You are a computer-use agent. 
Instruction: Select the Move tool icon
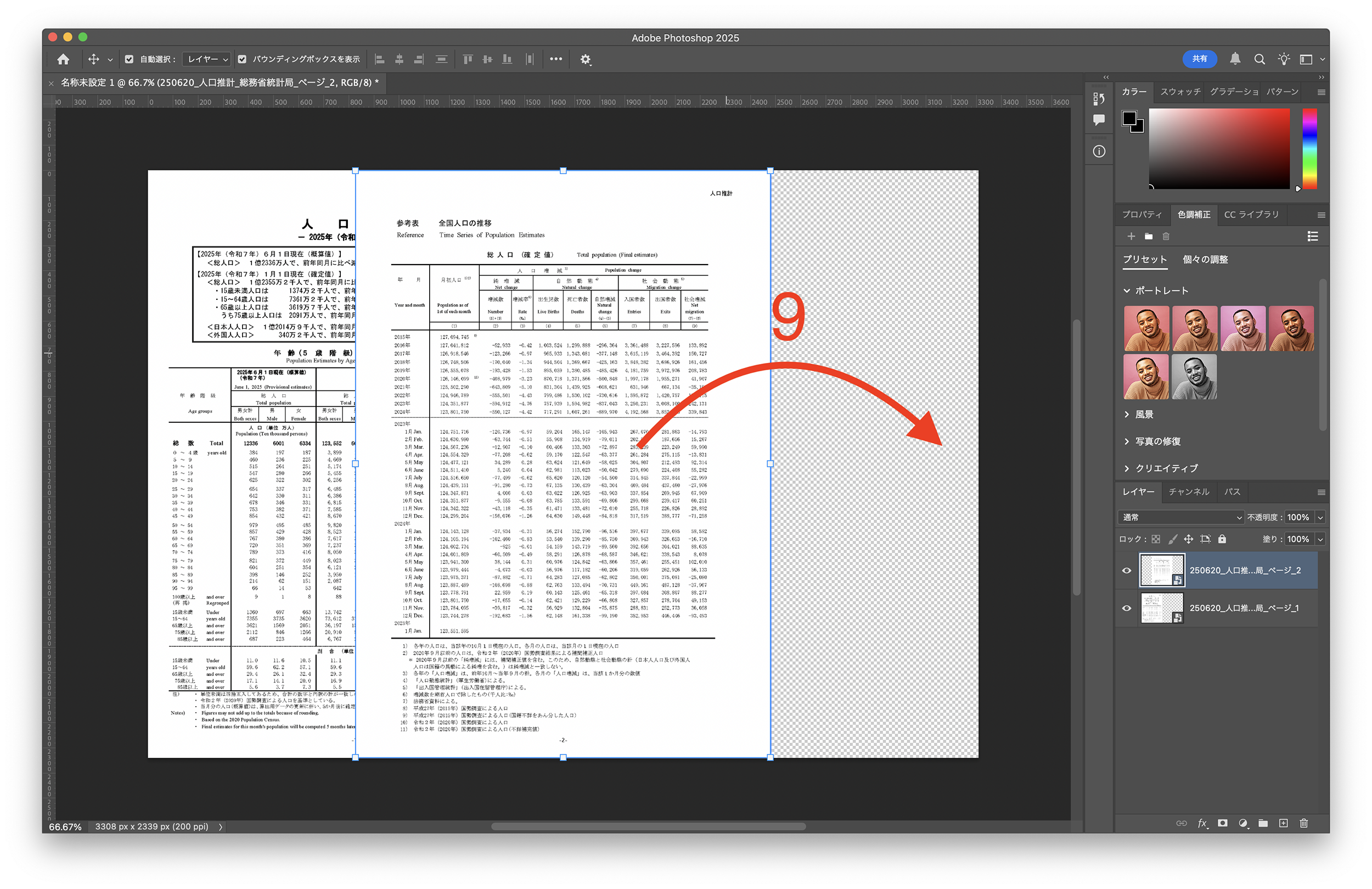93,59
